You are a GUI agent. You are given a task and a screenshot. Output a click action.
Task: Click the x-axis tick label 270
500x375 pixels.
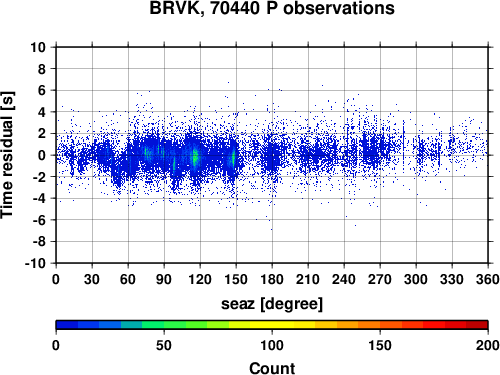pyautogui.click(x=380, y=279)
